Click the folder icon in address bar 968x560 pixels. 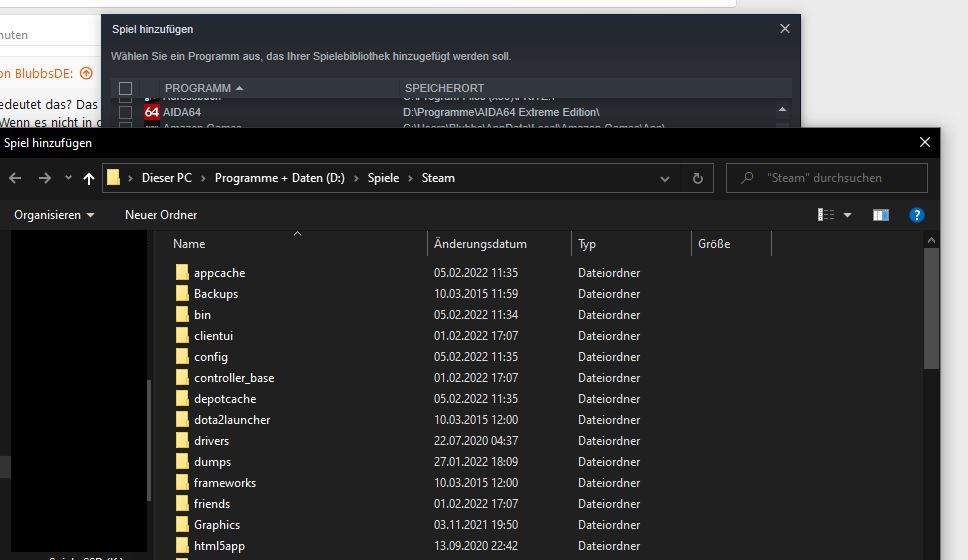click(x=114, y=178)
